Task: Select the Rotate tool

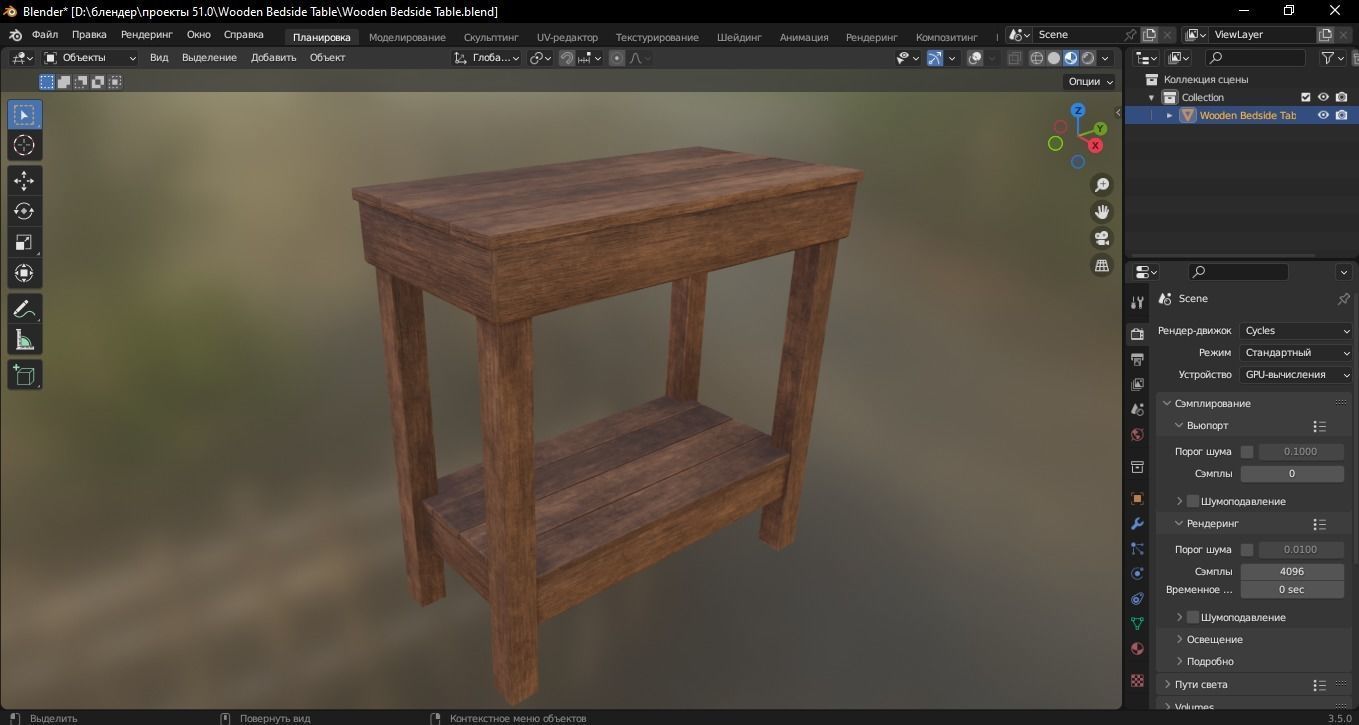Action: click(x=24, y=211)
